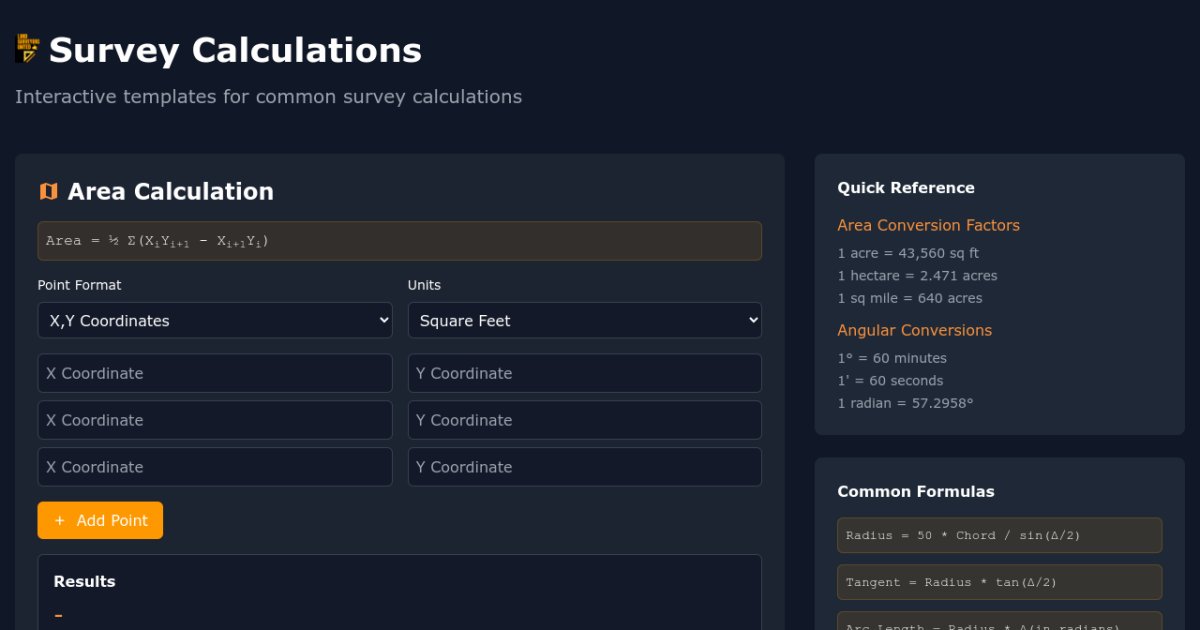Click the Survey Calculations page title
Screen dimensions: 1200x630
coord(235,50)
